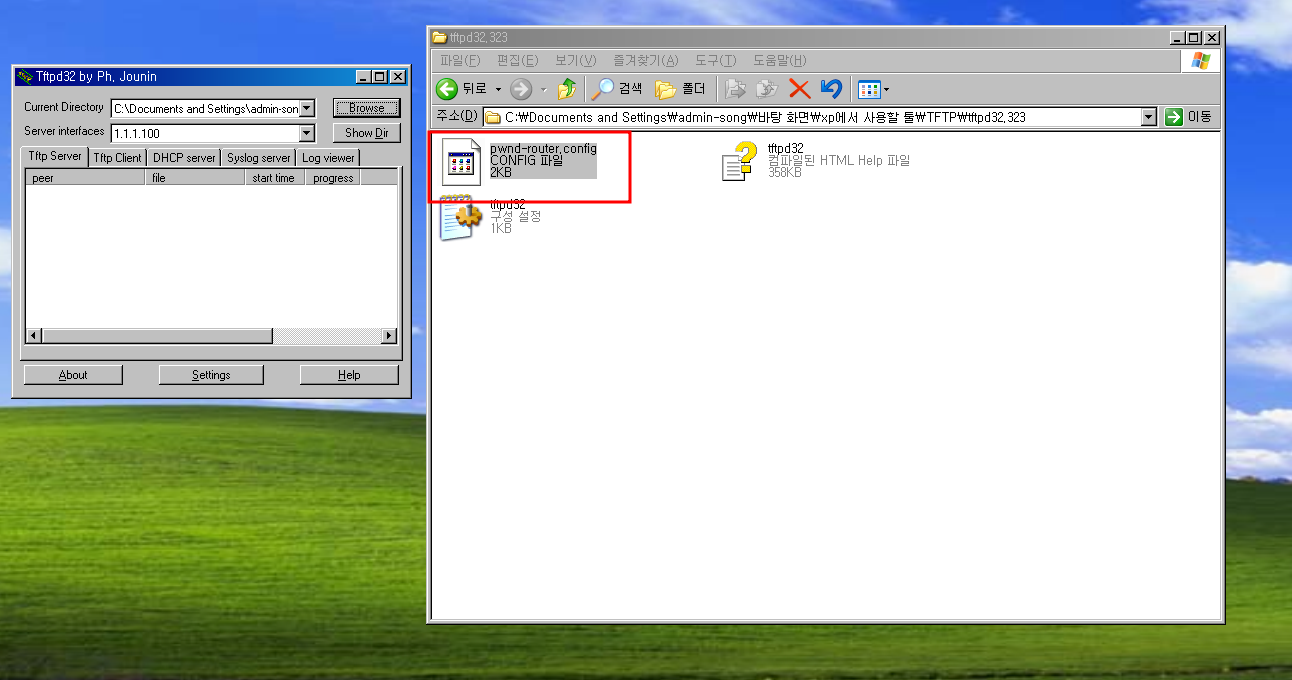
Task: Click the About button in Tftpd32
Action: point(73,375)
